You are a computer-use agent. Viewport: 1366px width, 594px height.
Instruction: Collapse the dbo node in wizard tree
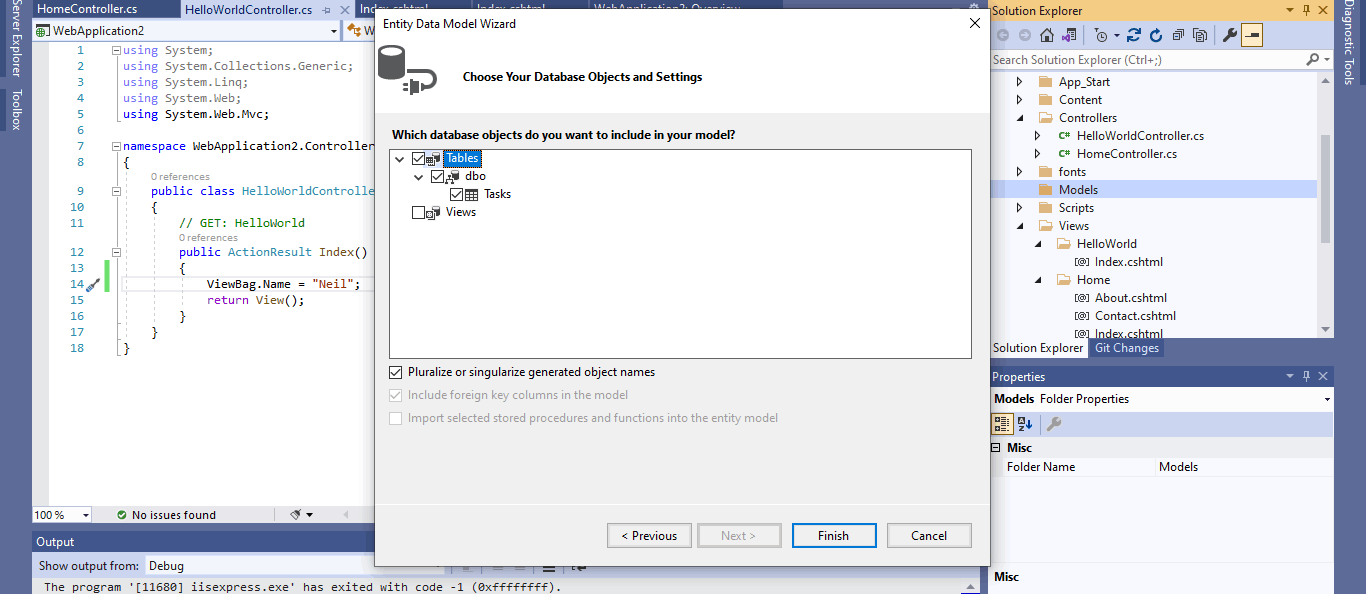pos(419,176)
